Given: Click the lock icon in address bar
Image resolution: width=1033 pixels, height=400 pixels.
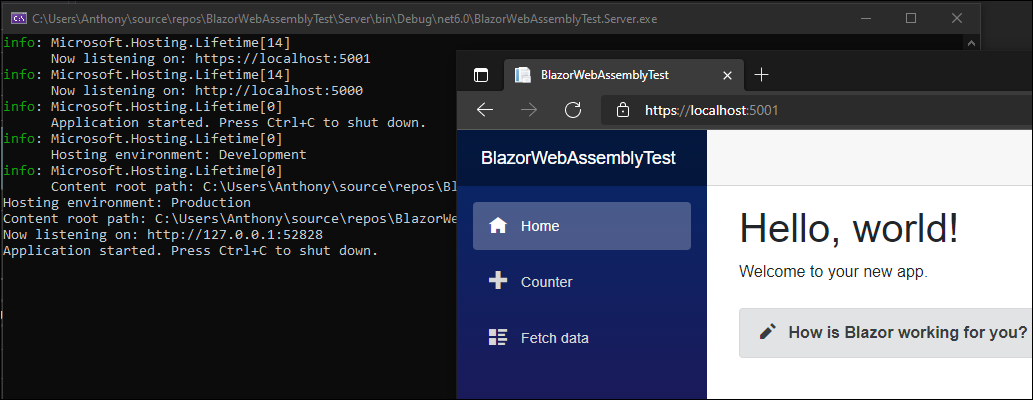Looking at the screenshot, I should click(622, 111).
